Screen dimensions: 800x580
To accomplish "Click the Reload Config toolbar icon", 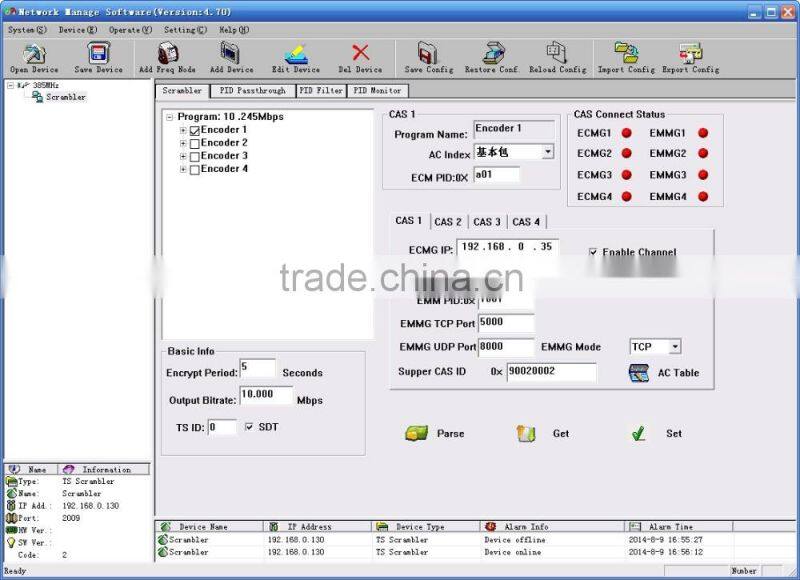I will [x=557, y=53].
